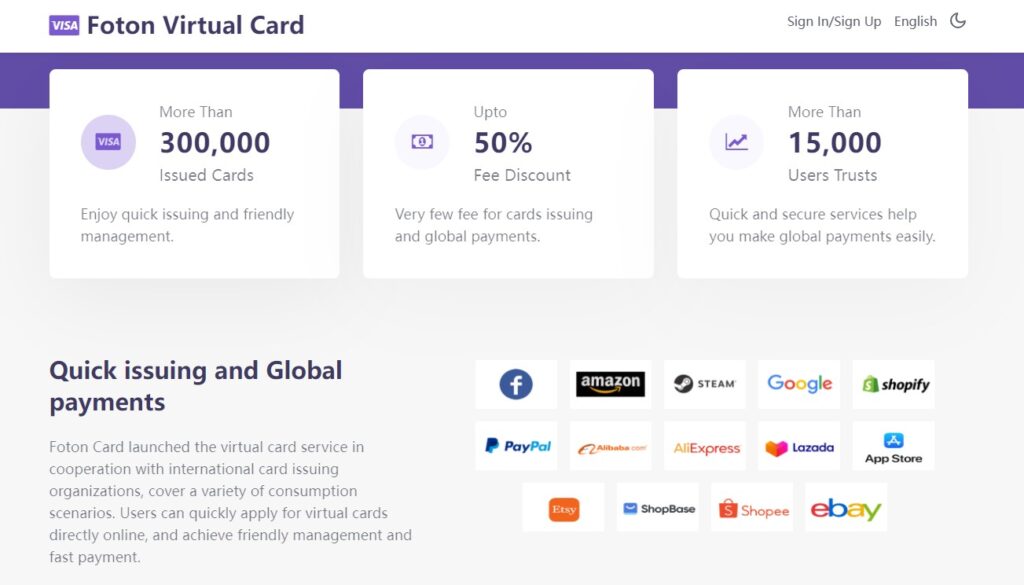Select the App Store logo tile
The image size is (1024, 585).
click(893, 446)
